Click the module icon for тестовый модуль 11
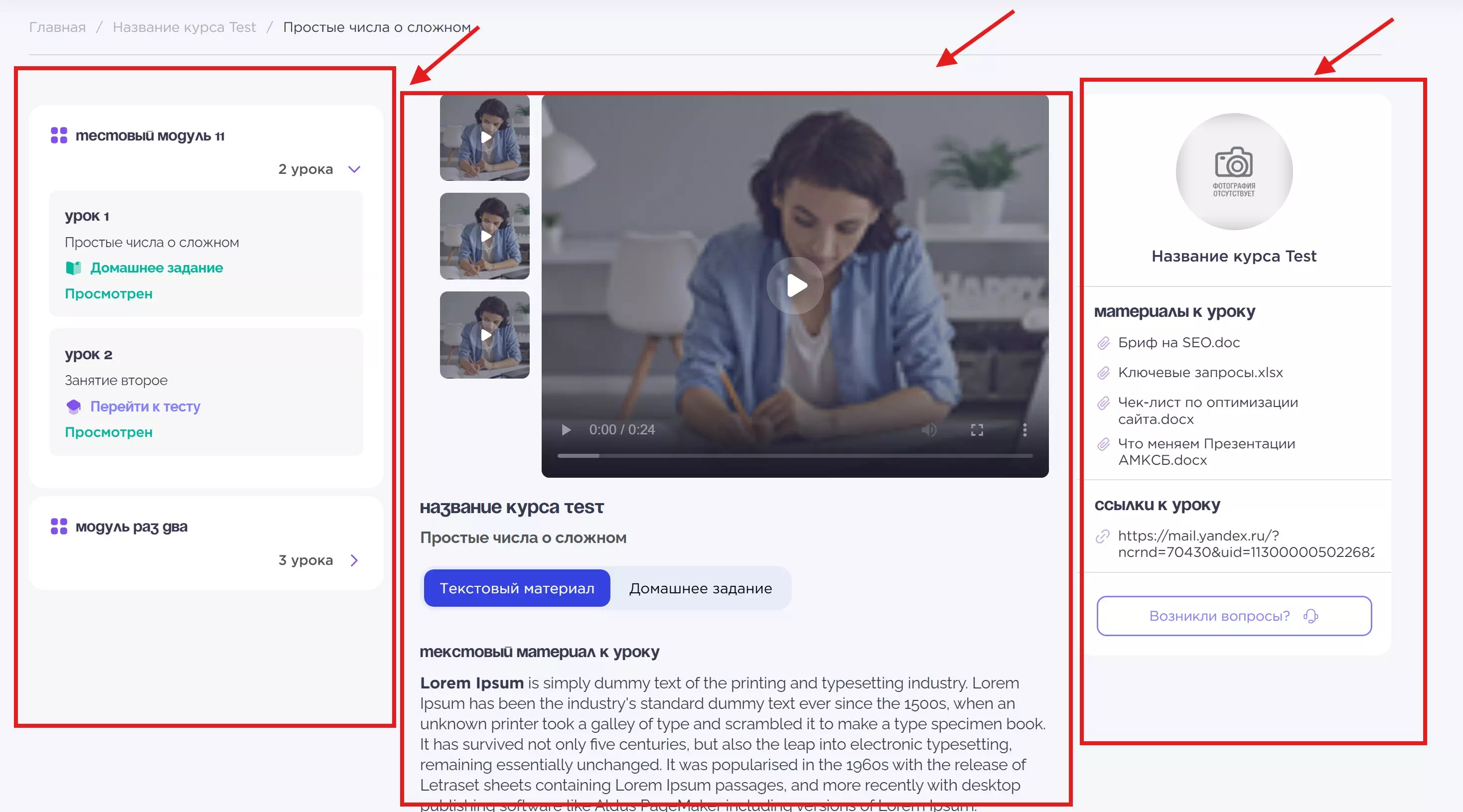Image resolution: width=1463 pixels, height=812 pixels. [x=58, y=135]
